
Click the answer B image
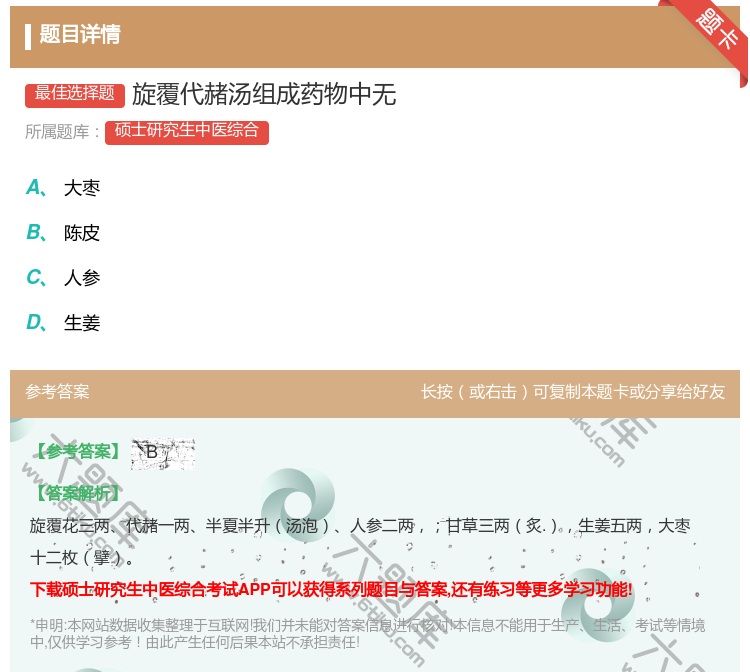pos(162,453)
